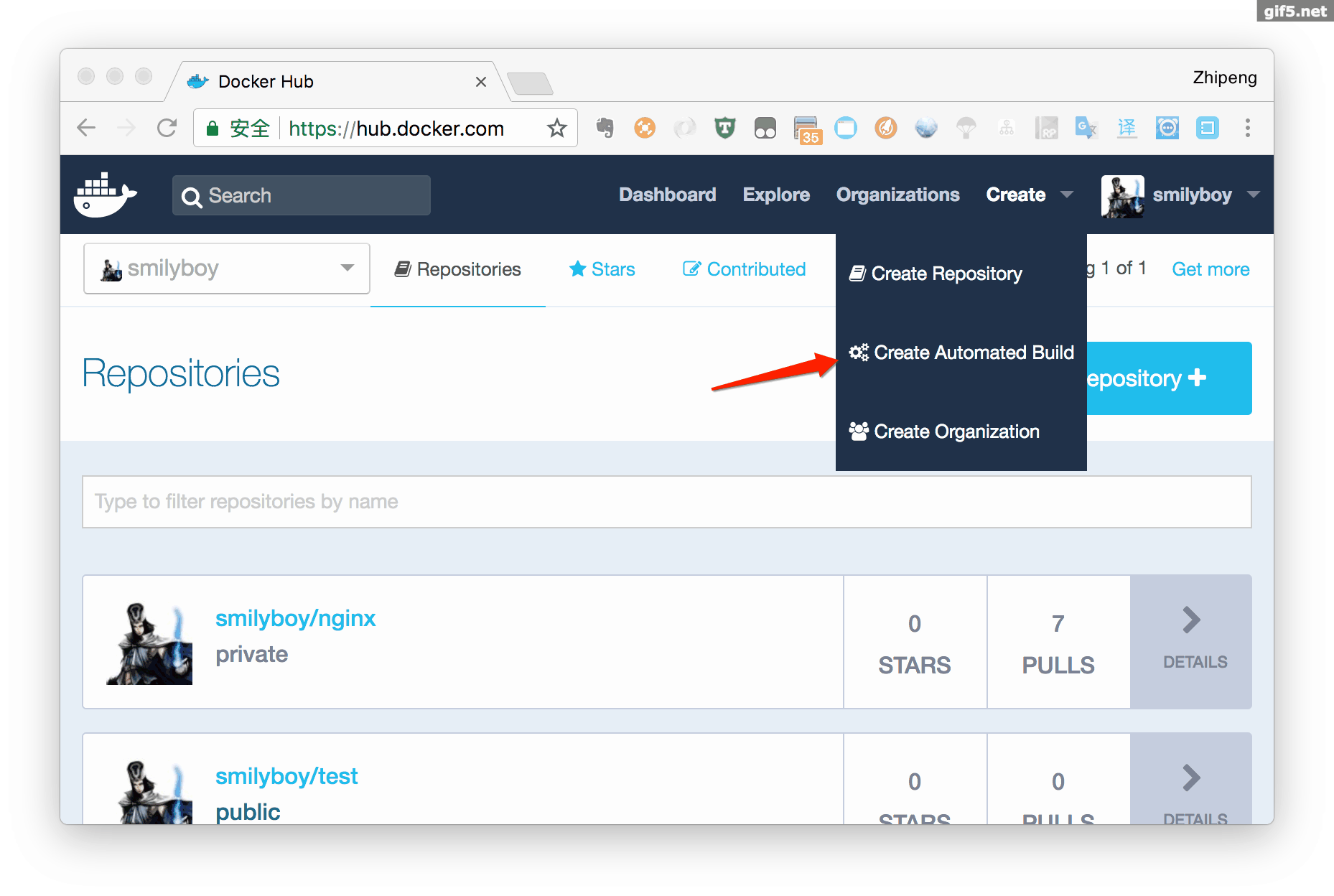Open details for smilyboy/nginx via chevron

[1191, 619]
